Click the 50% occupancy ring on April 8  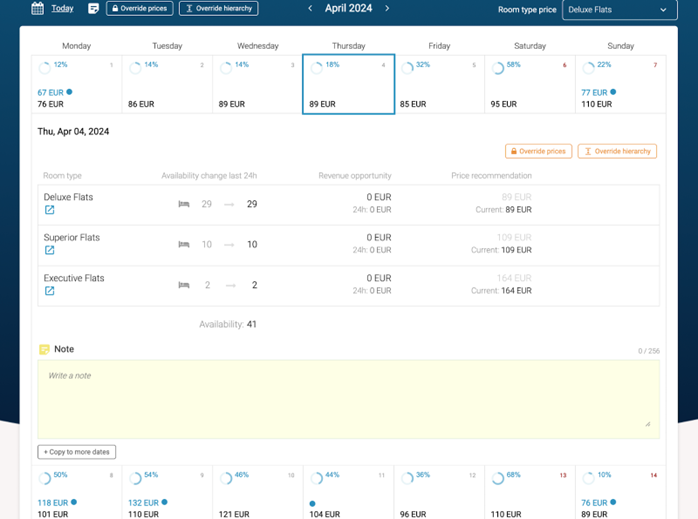coord(45,478)
